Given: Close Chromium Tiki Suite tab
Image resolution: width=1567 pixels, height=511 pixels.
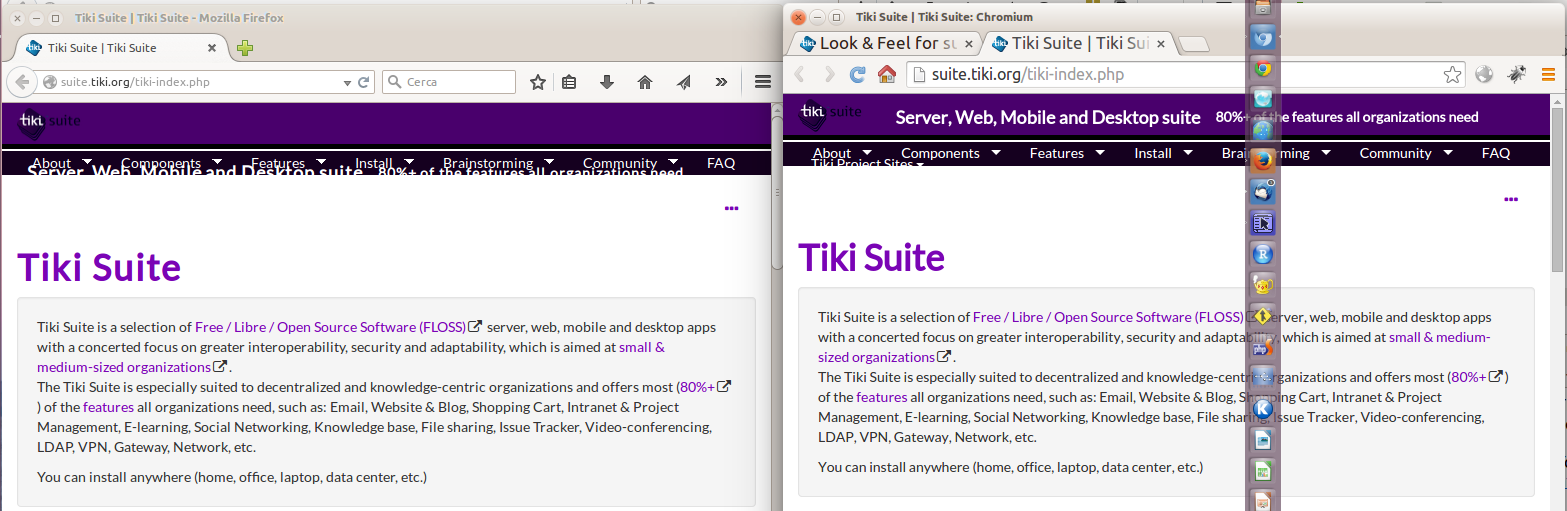Looking at the screenshot, I should [1162, 44].
